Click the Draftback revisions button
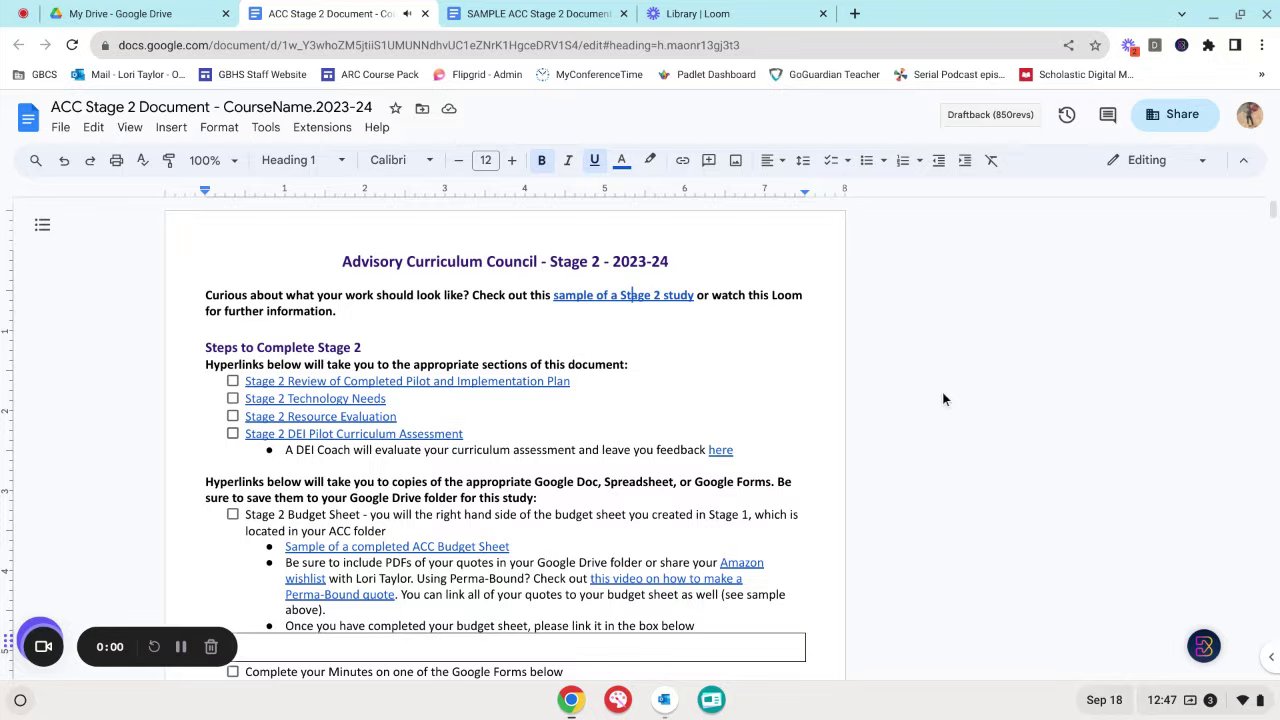1280x720 pixels. [x=990, y=115]
